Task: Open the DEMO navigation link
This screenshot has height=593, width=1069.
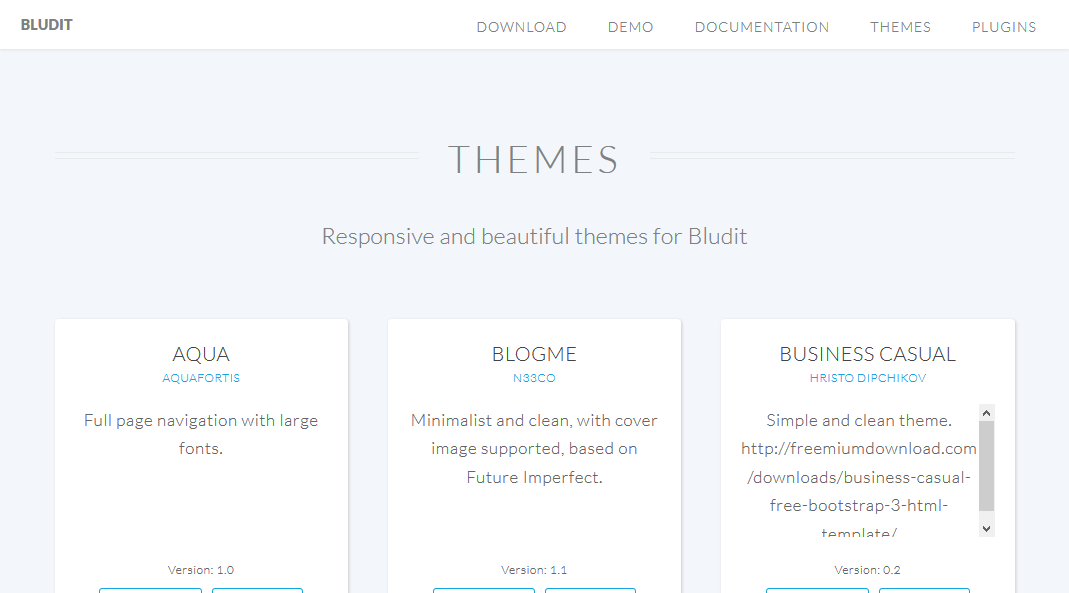Action: (x=630, y=27)
